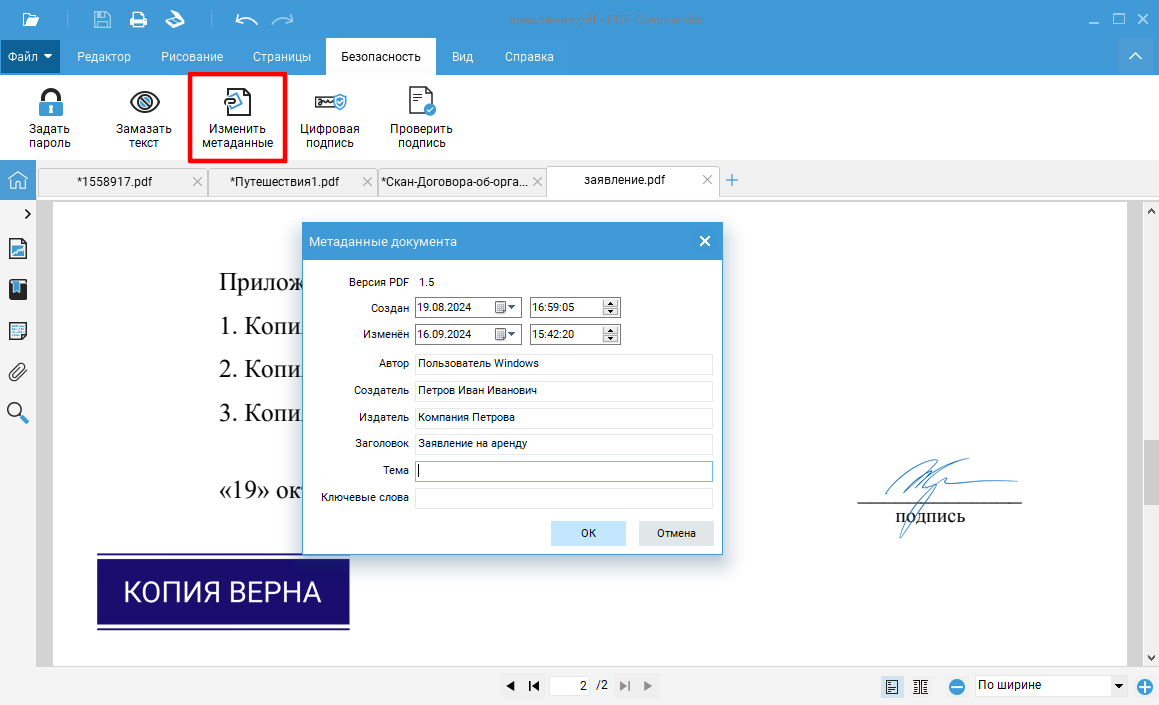Undo the last action
Viewport: 1159px width, 705px height.
click(246, 19)
